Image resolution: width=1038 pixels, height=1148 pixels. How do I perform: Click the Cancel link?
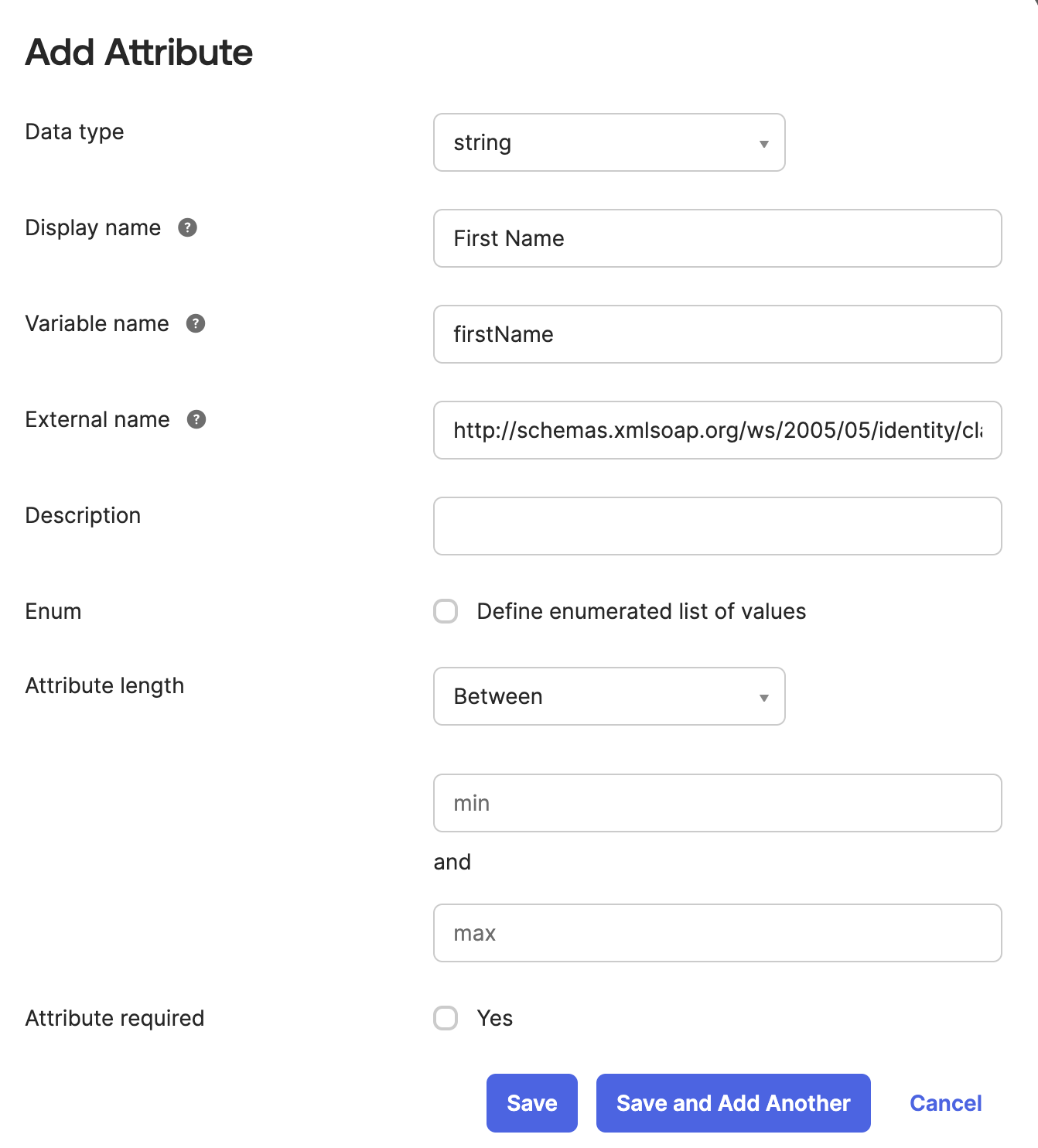click(x=946, y=1103)
